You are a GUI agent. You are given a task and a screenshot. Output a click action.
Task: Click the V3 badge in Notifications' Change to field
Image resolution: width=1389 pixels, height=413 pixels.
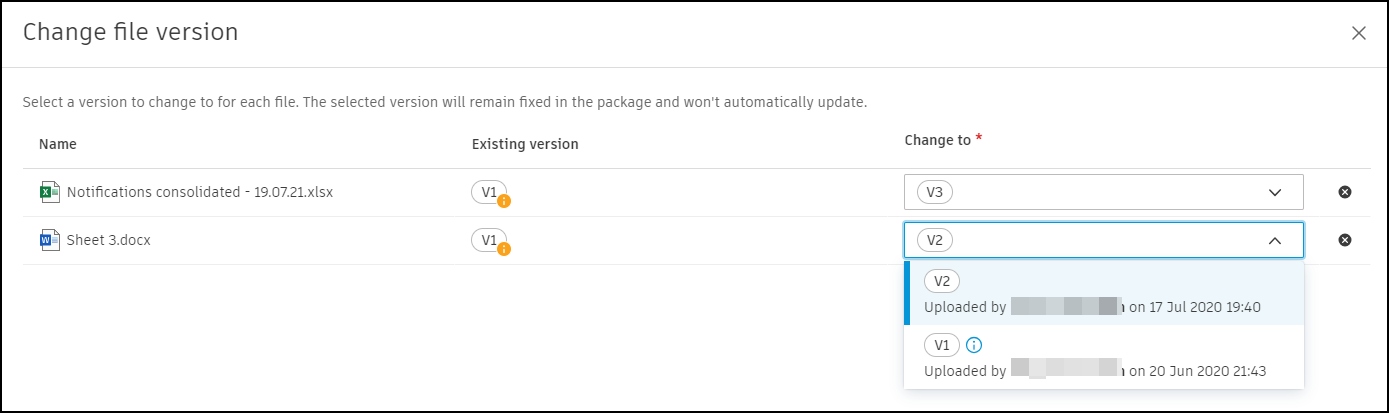click(934, 192)
